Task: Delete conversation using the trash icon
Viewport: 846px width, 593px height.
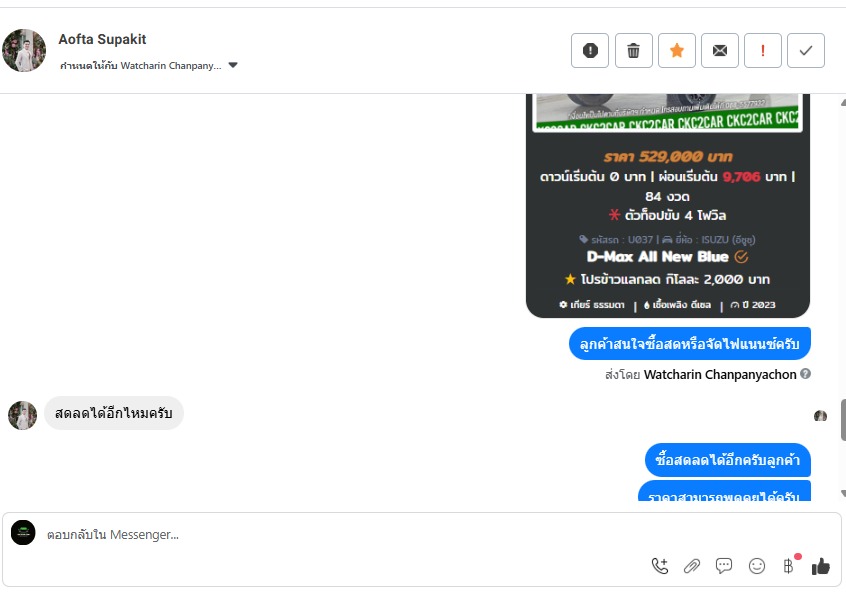Action: (633, 50)
